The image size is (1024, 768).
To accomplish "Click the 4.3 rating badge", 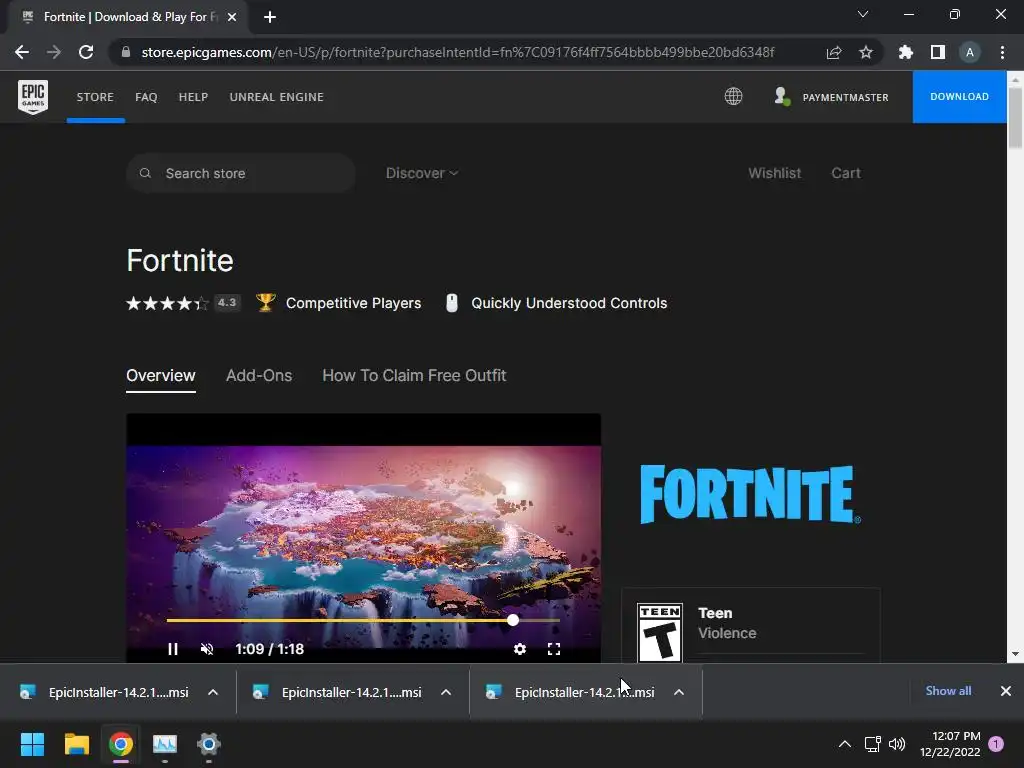I will (x=227, y=302).
